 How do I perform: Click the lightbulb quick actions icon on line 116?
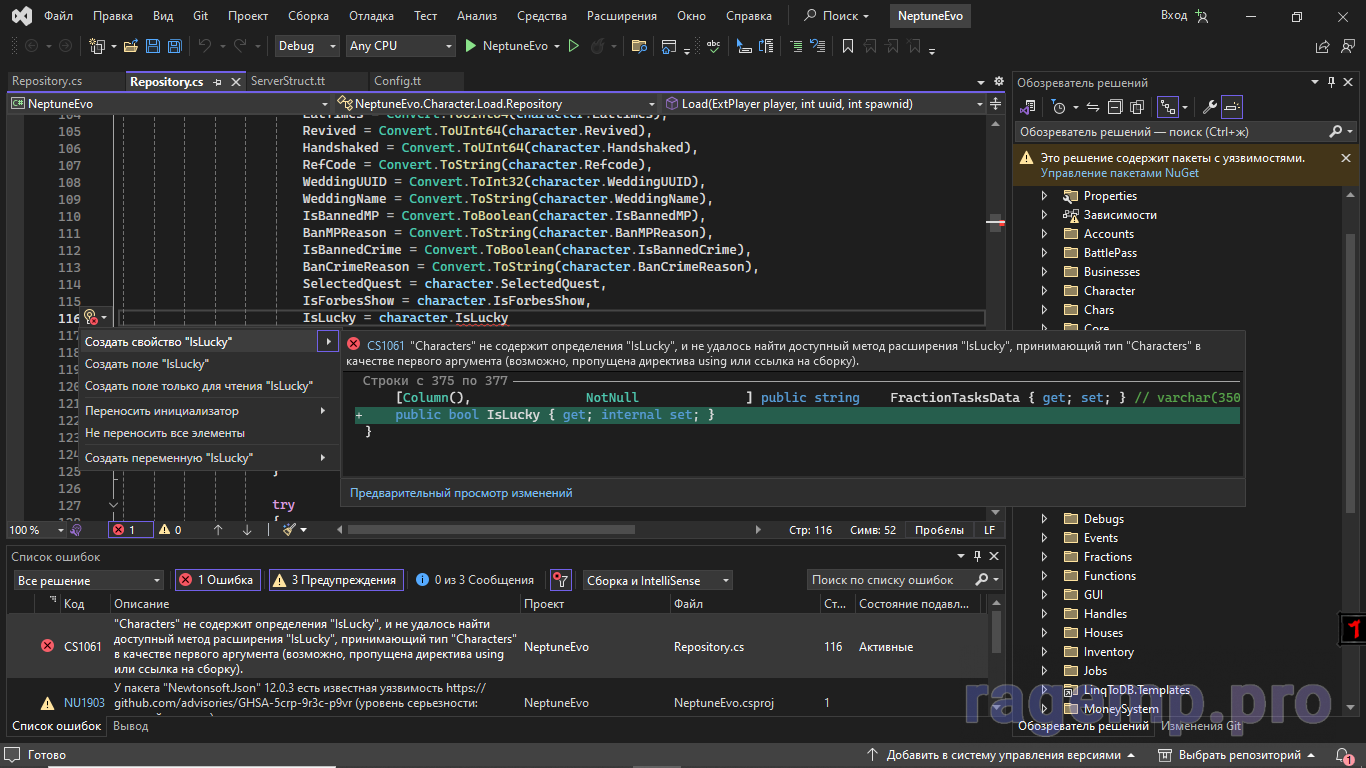[x=90, y=317]
